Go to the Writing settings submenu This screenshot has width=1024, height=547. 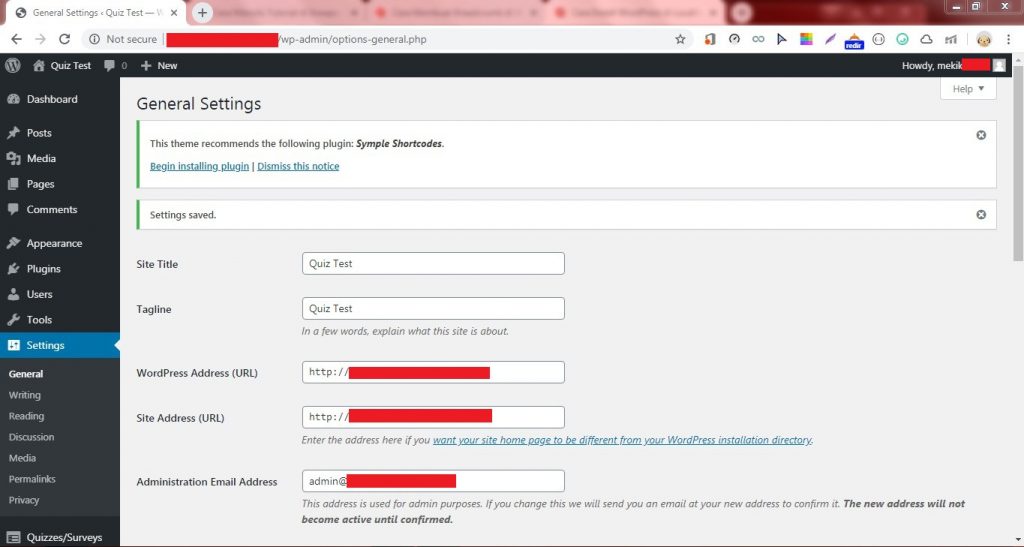(25, 395)
